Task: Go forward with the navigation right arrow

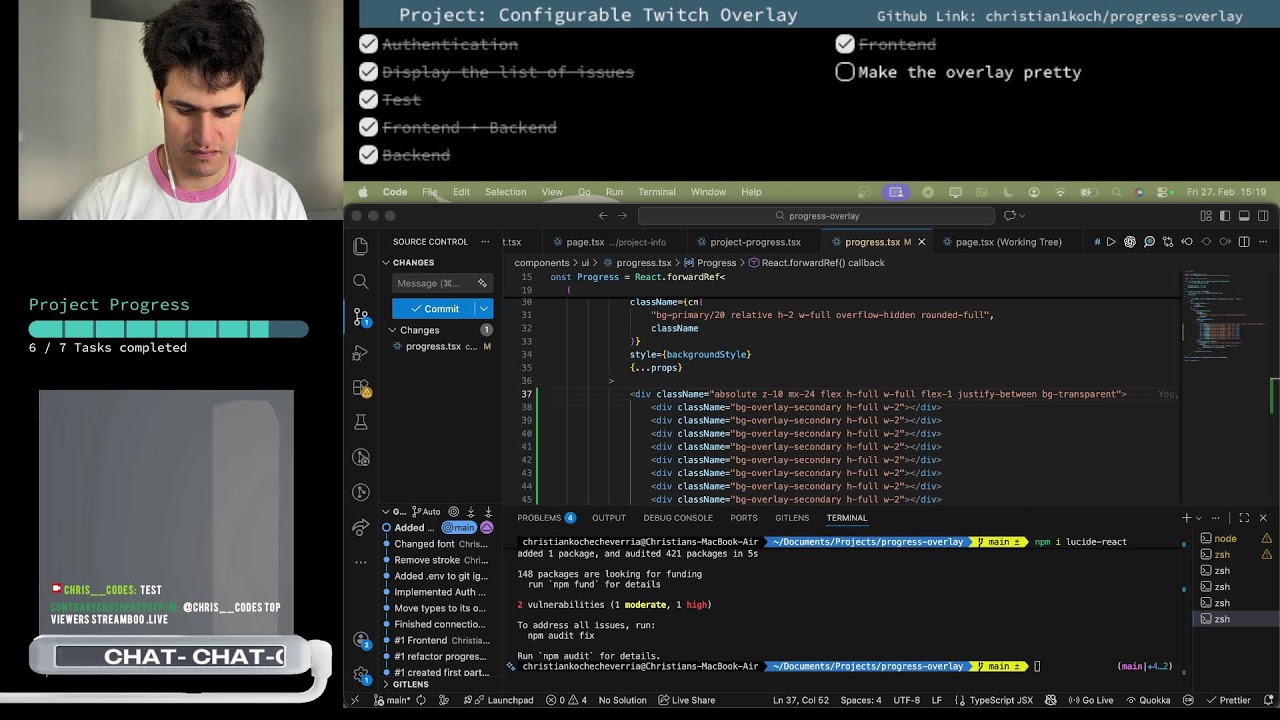Action: click(622, 216)
